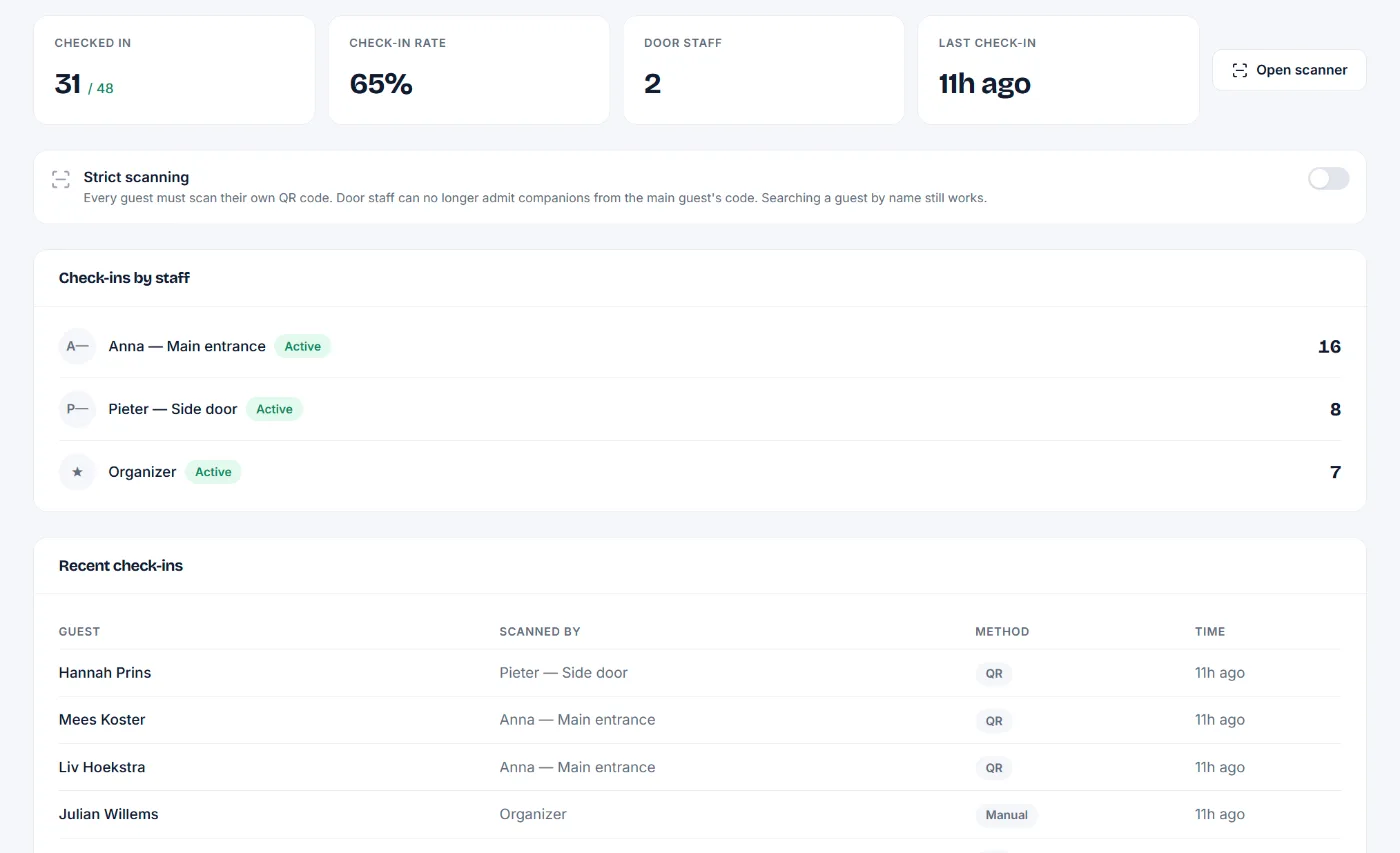Click the Time column header

point(1210,632)
